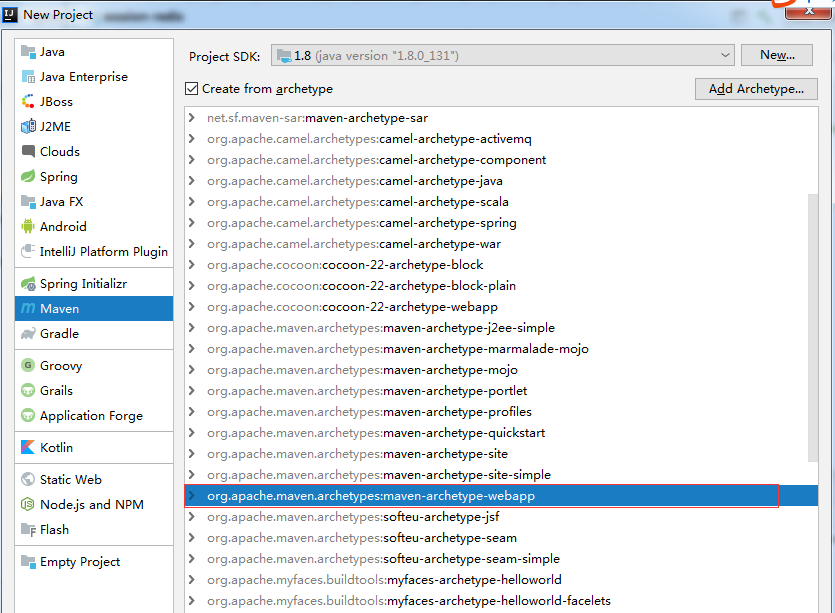Click the Flash folder icon
The height and width of the screenshot is (613, 835).
tap(28, 529)
